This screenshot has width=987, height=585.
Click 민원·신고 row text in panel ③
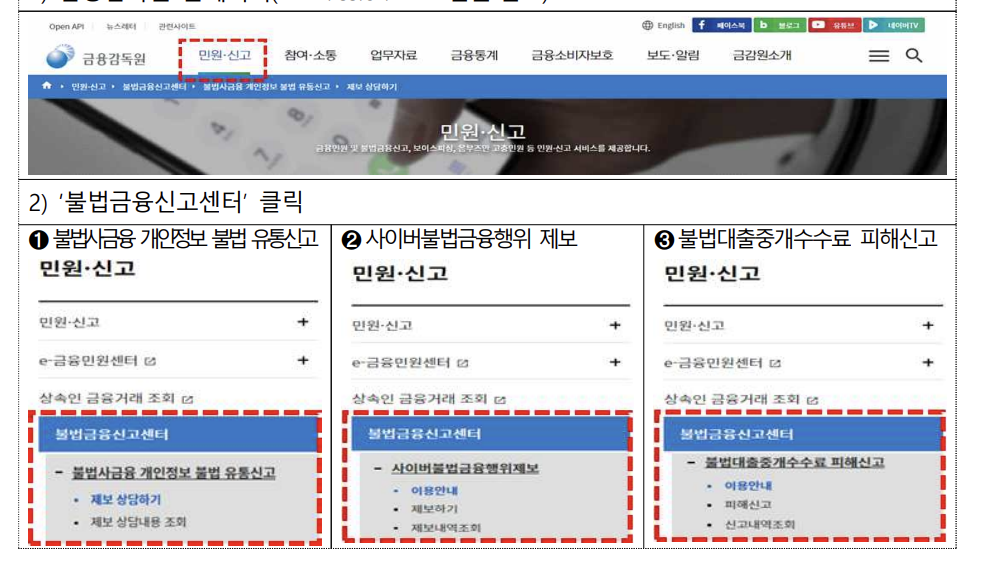[694, 326]
